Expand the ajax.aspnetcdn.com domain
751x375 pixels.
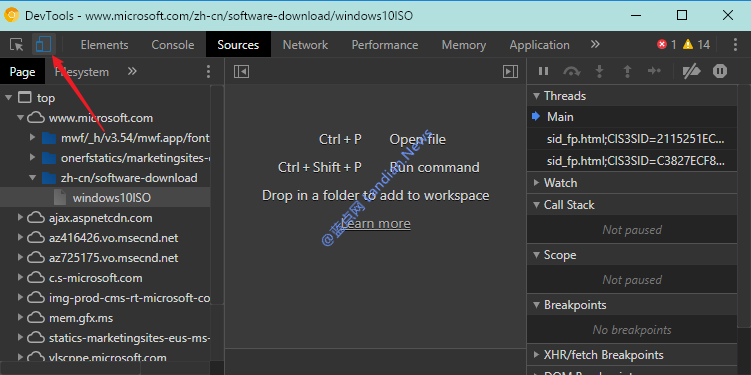20,218
